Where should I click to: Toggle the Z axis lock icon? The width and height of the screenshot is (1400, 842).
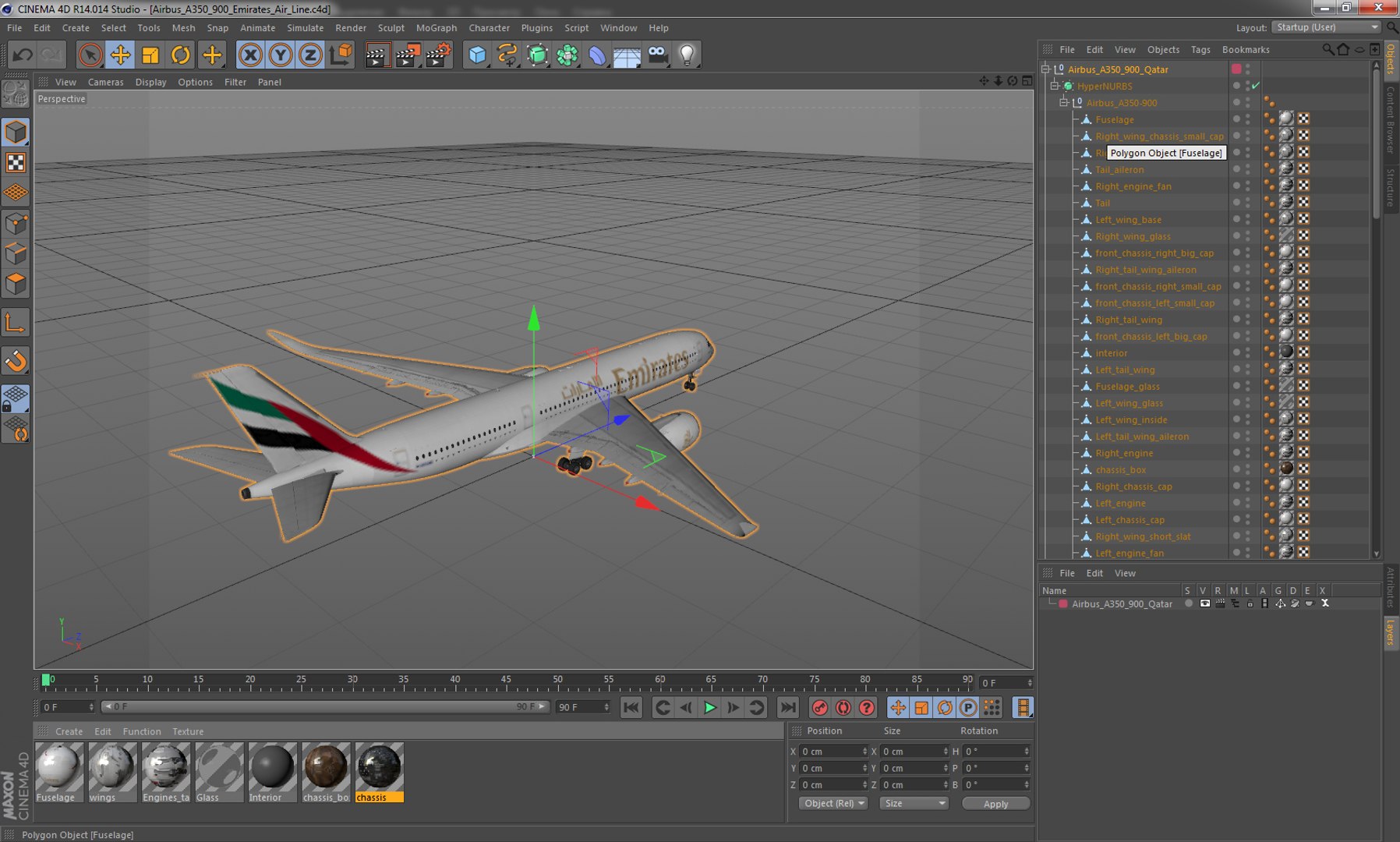(x=310, y=55)
